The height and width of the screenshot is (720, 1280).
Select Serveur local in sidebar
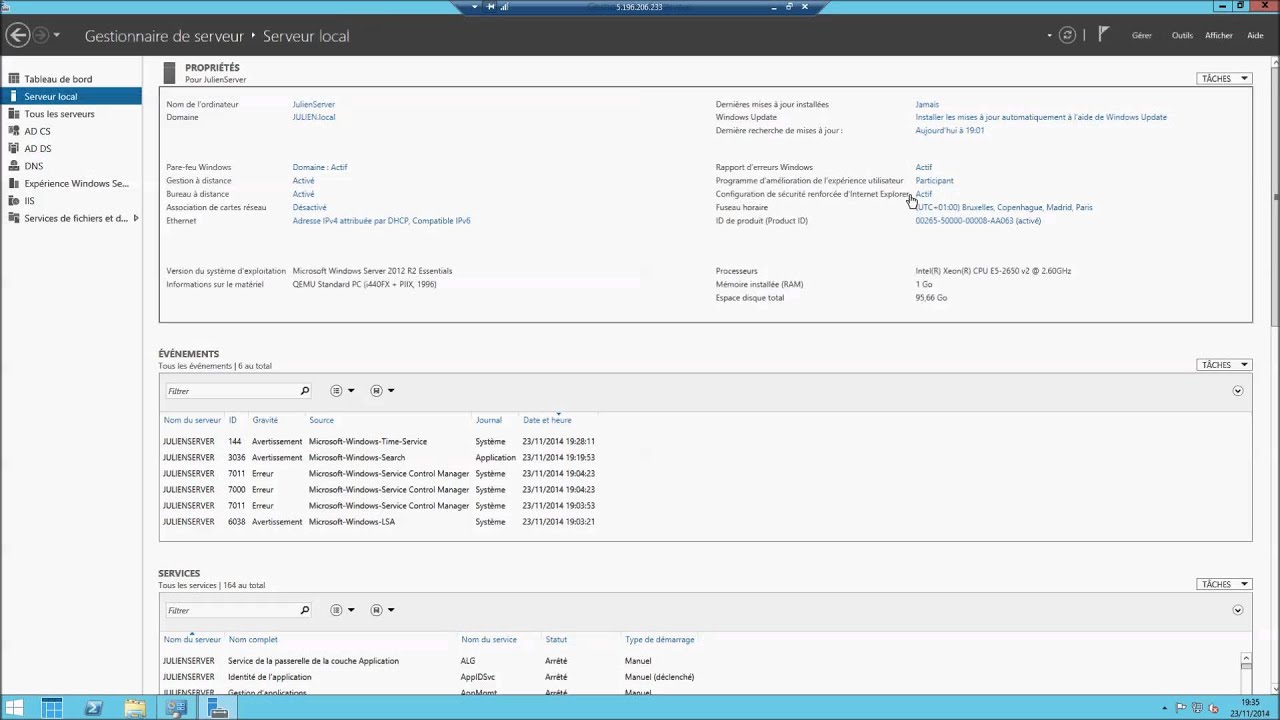point(71,97)
